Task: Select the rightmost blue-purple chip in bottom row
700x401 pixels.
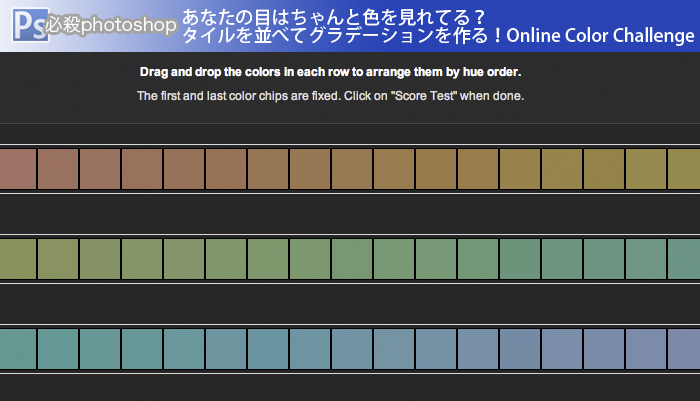Action: (x=684, y=349)
